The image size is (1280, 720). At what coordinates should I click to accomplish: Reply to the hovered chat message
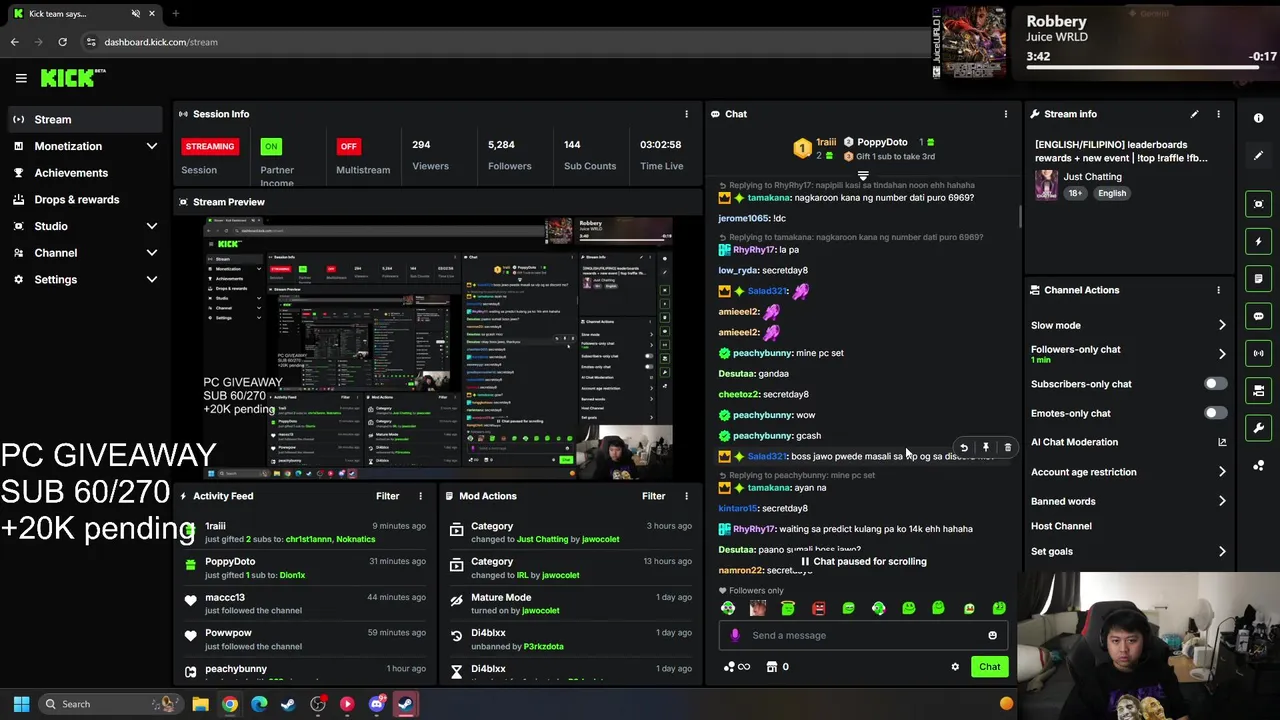coord(963,448)
